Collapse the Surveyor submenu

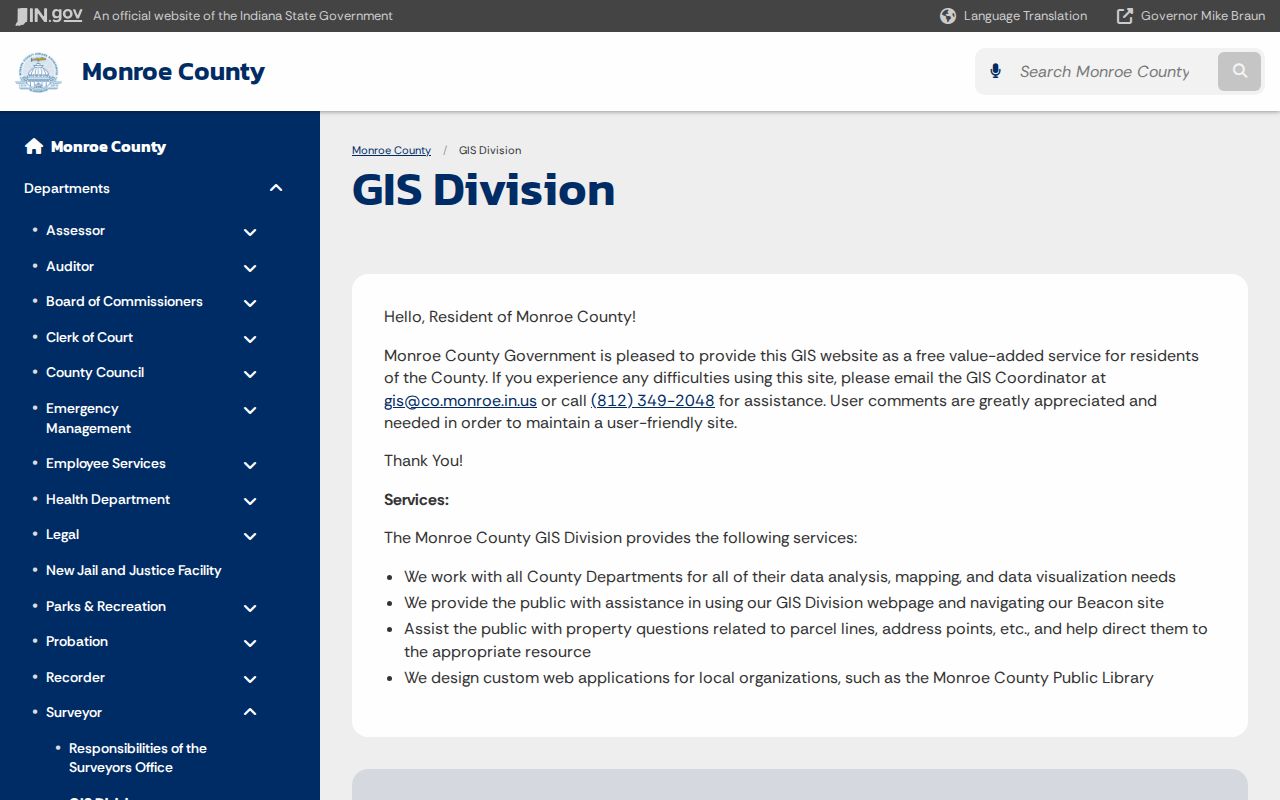[250, 712]
